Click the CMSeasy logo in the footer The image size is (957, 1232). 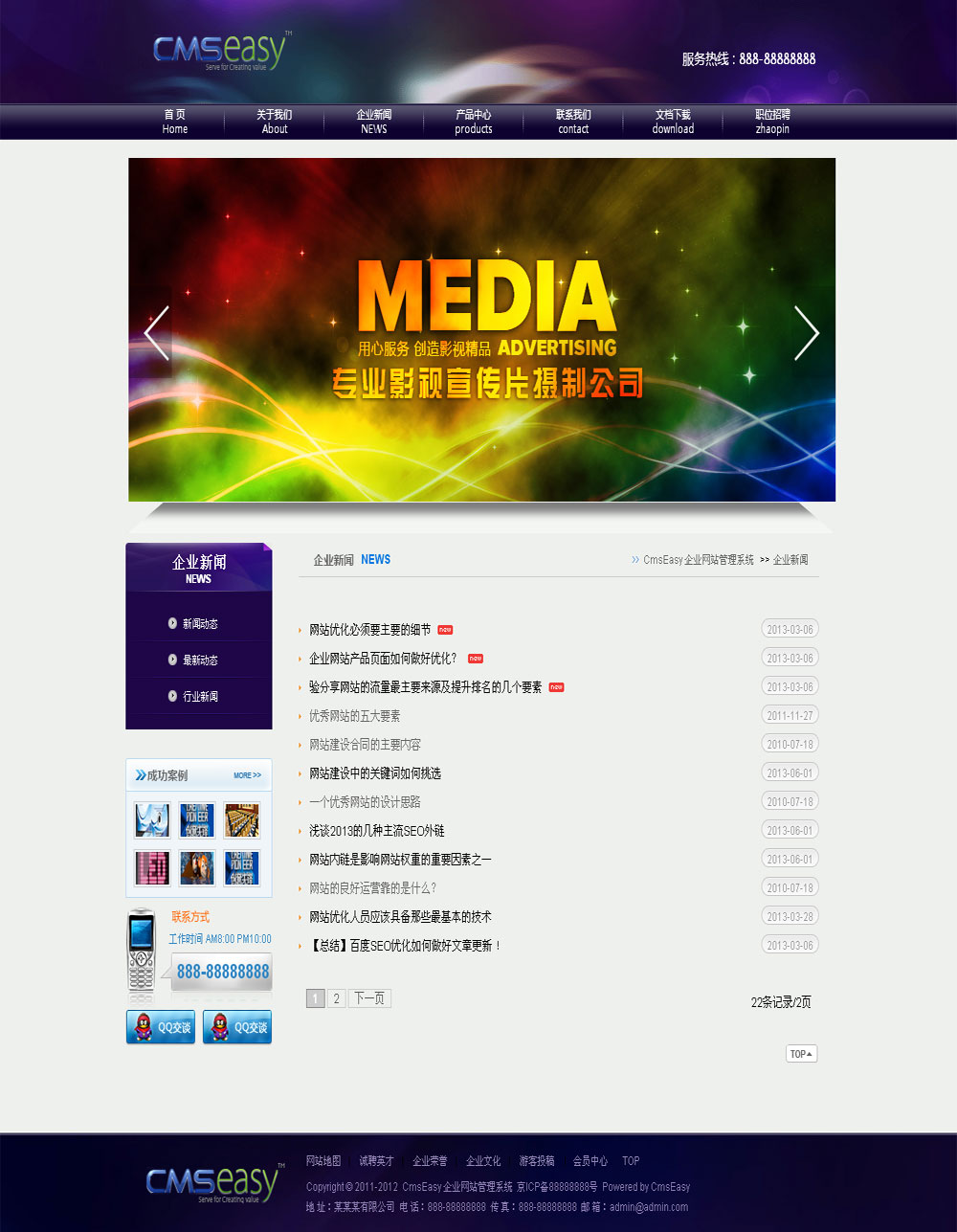[214, 1183]
